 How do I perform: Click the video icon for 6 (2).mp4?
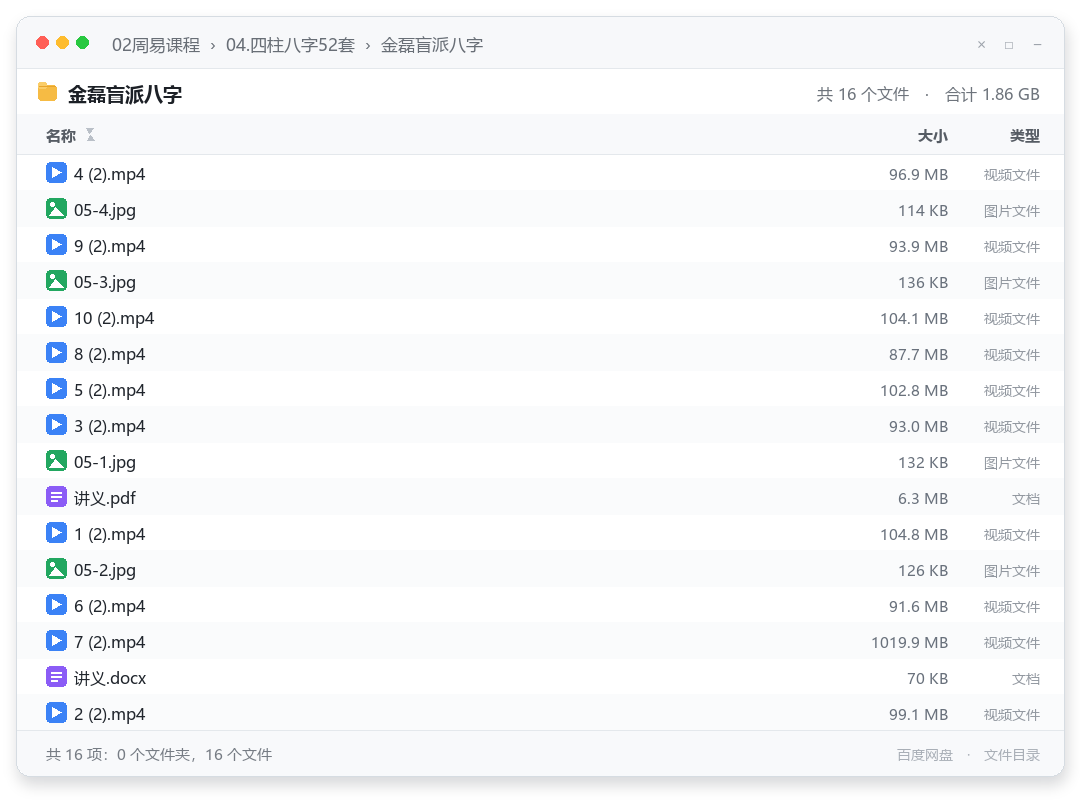[56, 604]
